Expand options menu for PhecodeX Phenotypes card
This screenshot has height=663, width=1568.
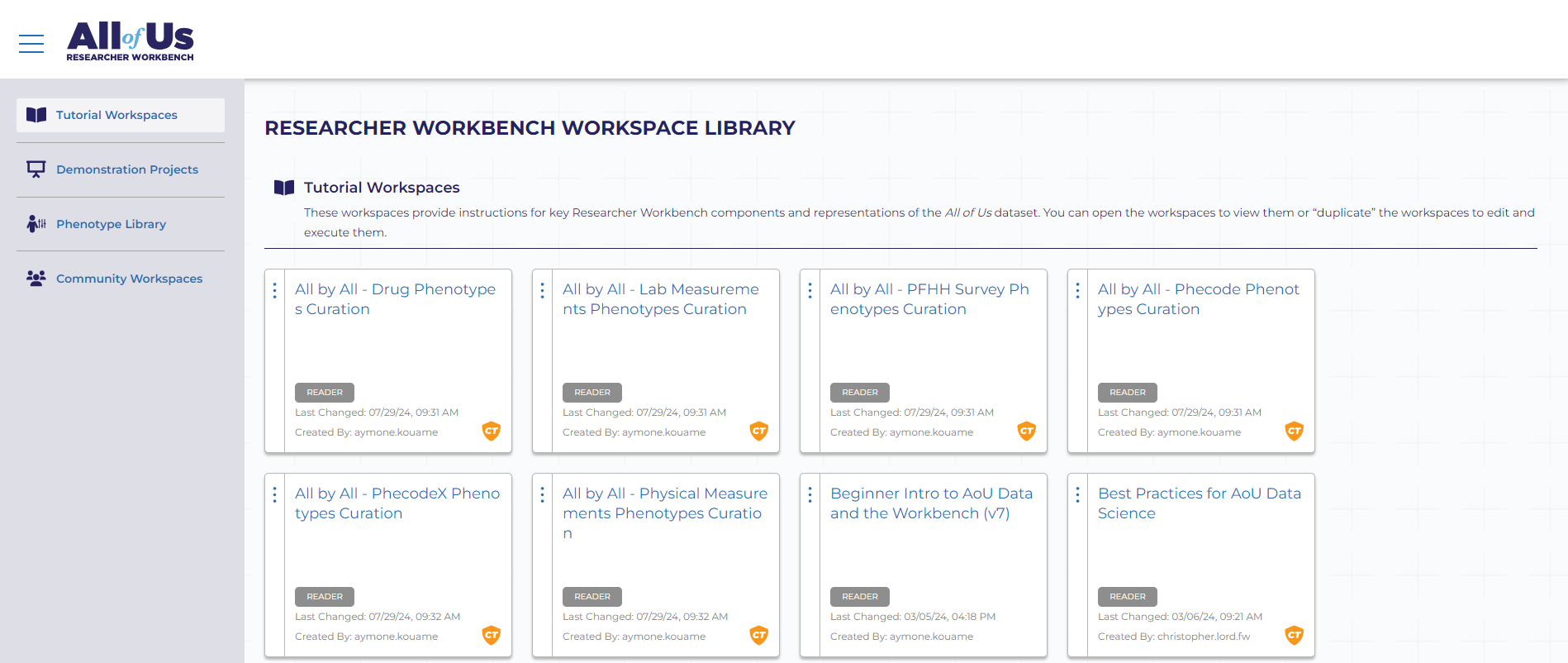pyautogui.click(x=275, y=495)
